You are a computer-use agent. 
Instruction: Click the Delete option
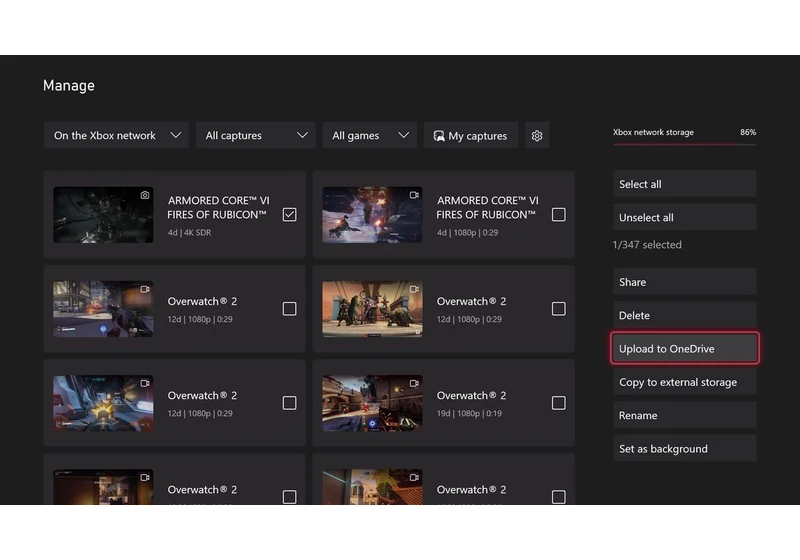[x=685, y=315]
